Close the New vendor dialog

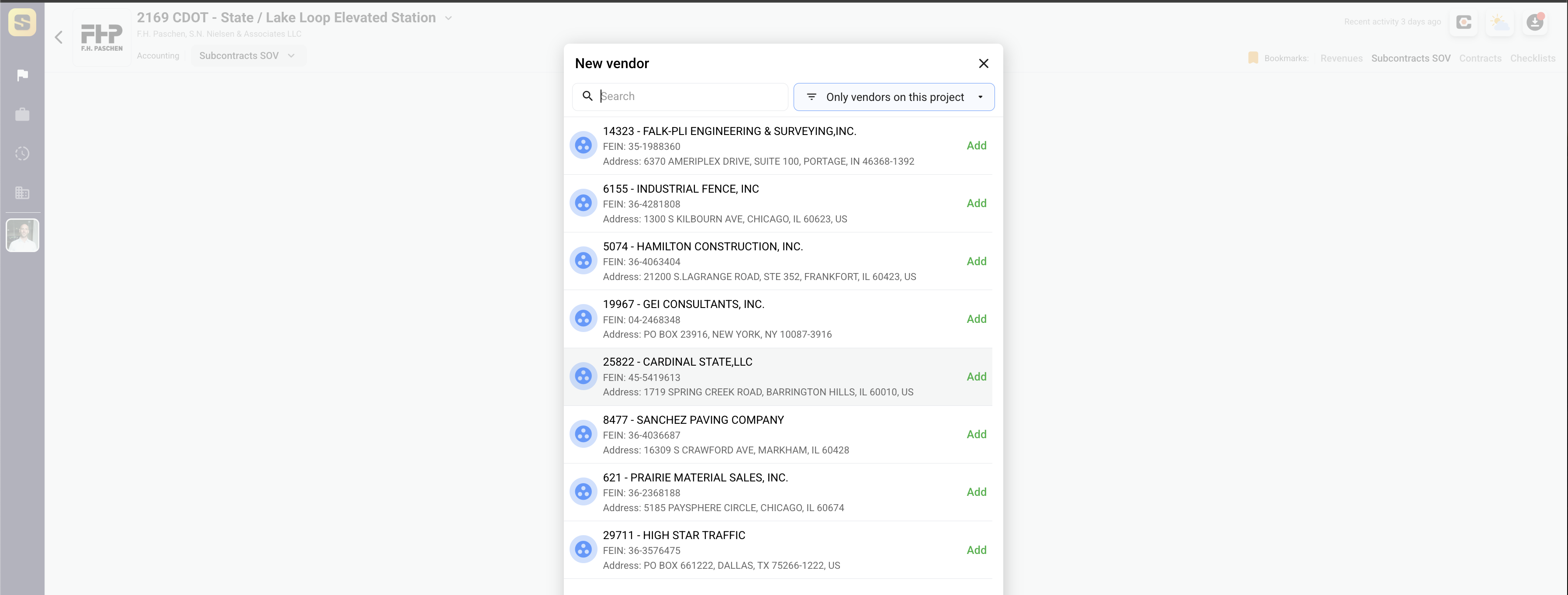pyautogui.click(x=983, y=63)
